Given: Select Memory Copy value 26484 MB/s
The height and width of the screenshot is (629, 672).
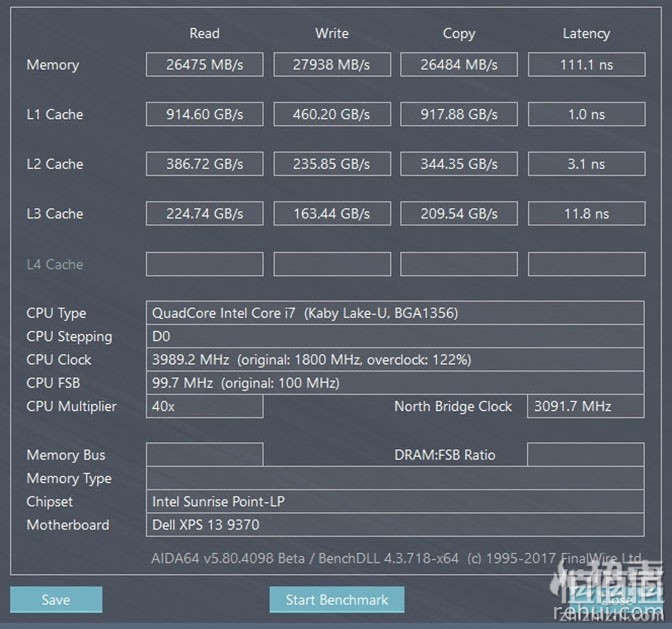Looking at the screenshot, I should pyautogui.click(x=459, y=65).
